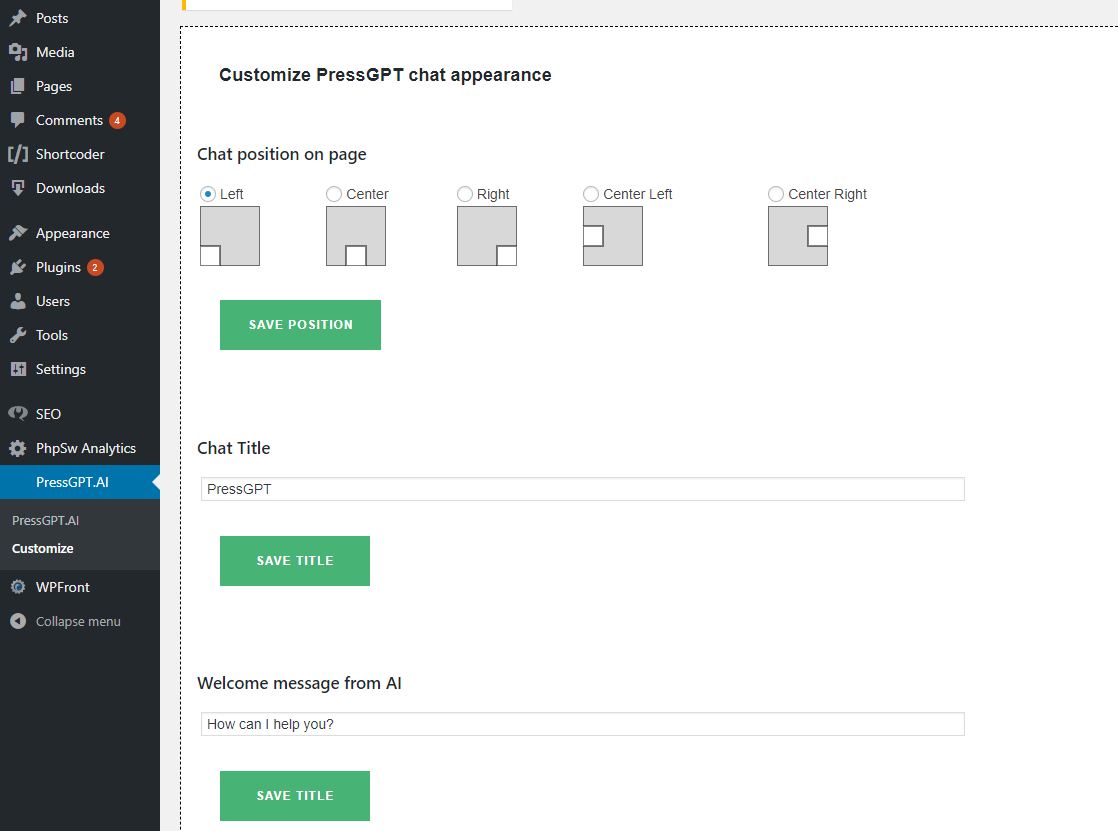1118x831 pixels.
Task: Open the Appearance menu item
Action: (80, 233)
